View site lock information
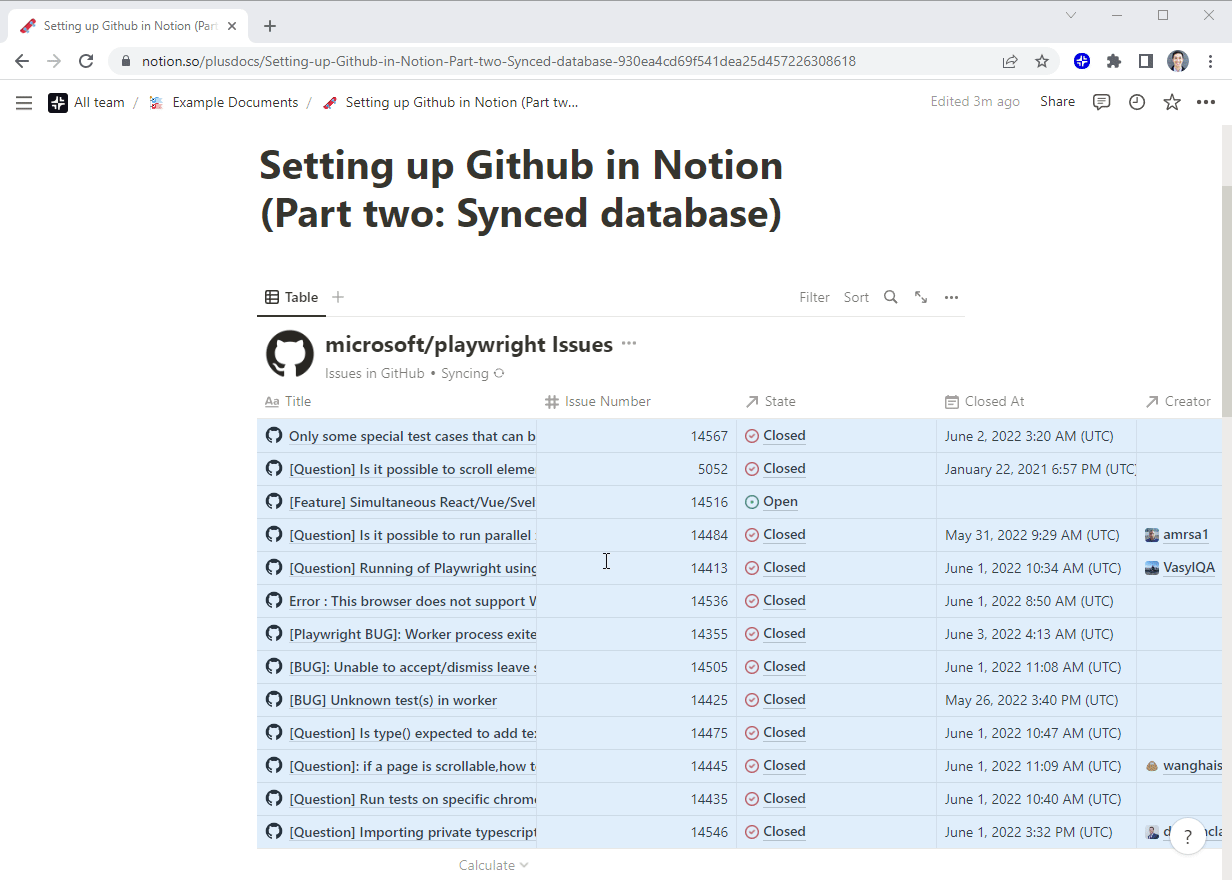The image size is (1232, 880). pos(125,61)
